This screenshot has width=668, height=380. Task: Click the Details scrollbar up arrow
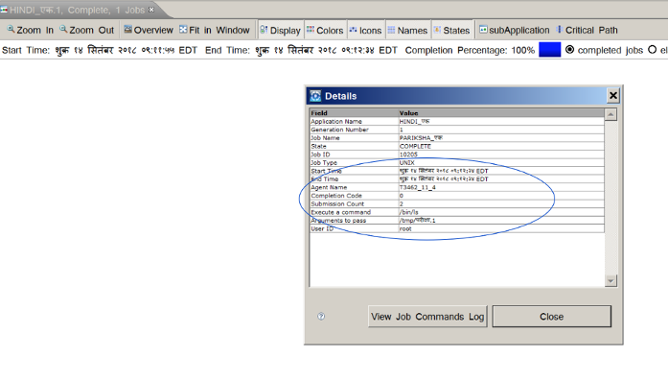[610, 114]
